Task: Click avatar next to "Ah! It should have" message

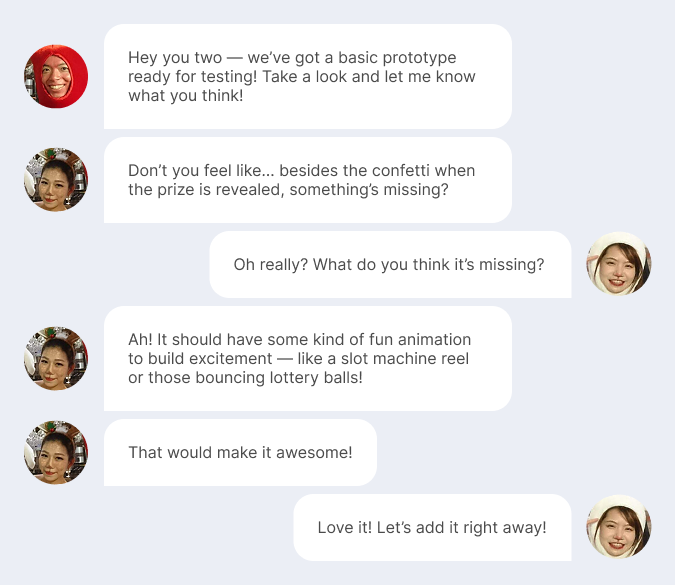Action: (56, 358)
